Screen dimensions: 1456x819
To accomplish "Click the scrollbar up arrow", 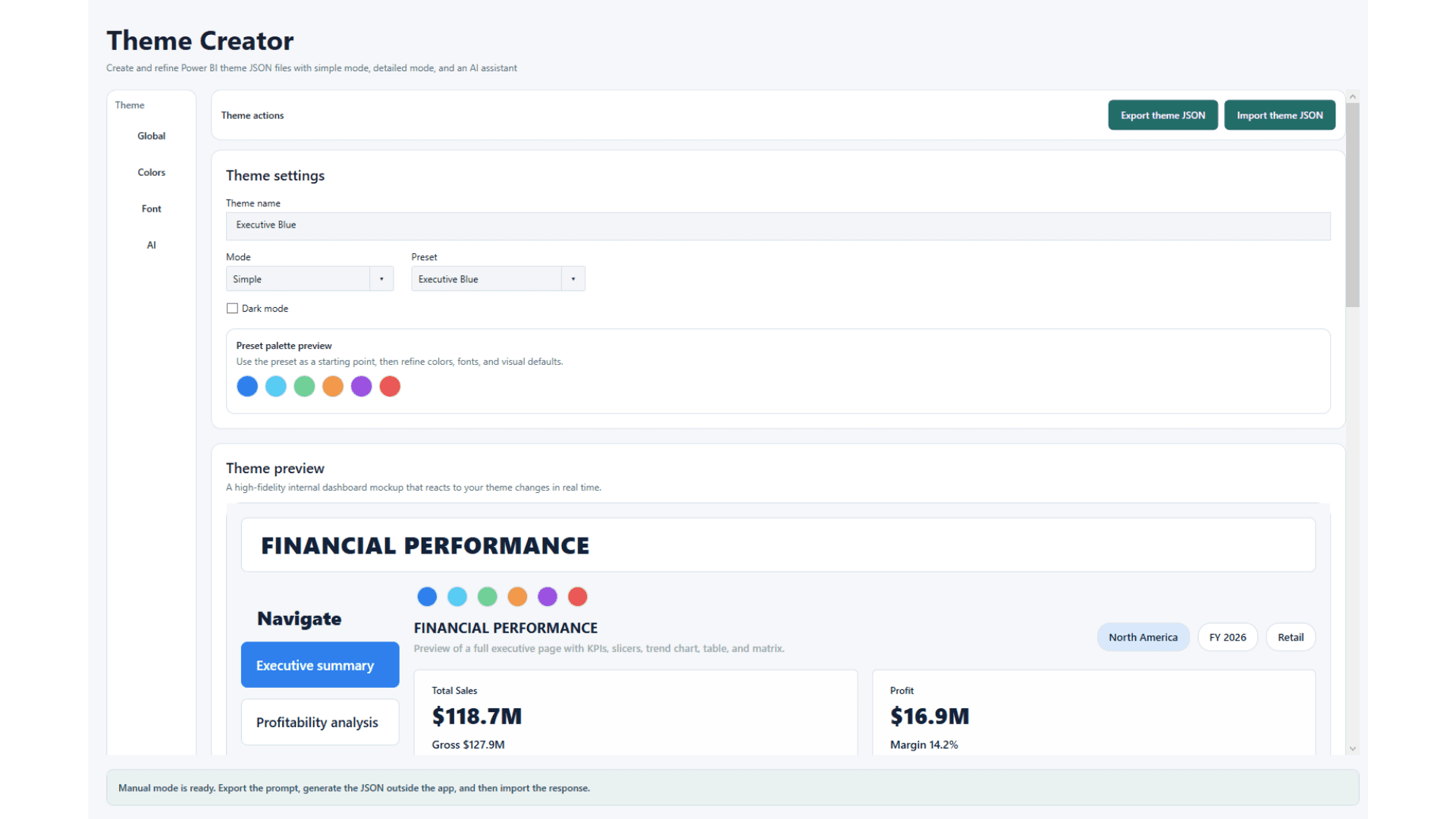I will coord(1352,97).
